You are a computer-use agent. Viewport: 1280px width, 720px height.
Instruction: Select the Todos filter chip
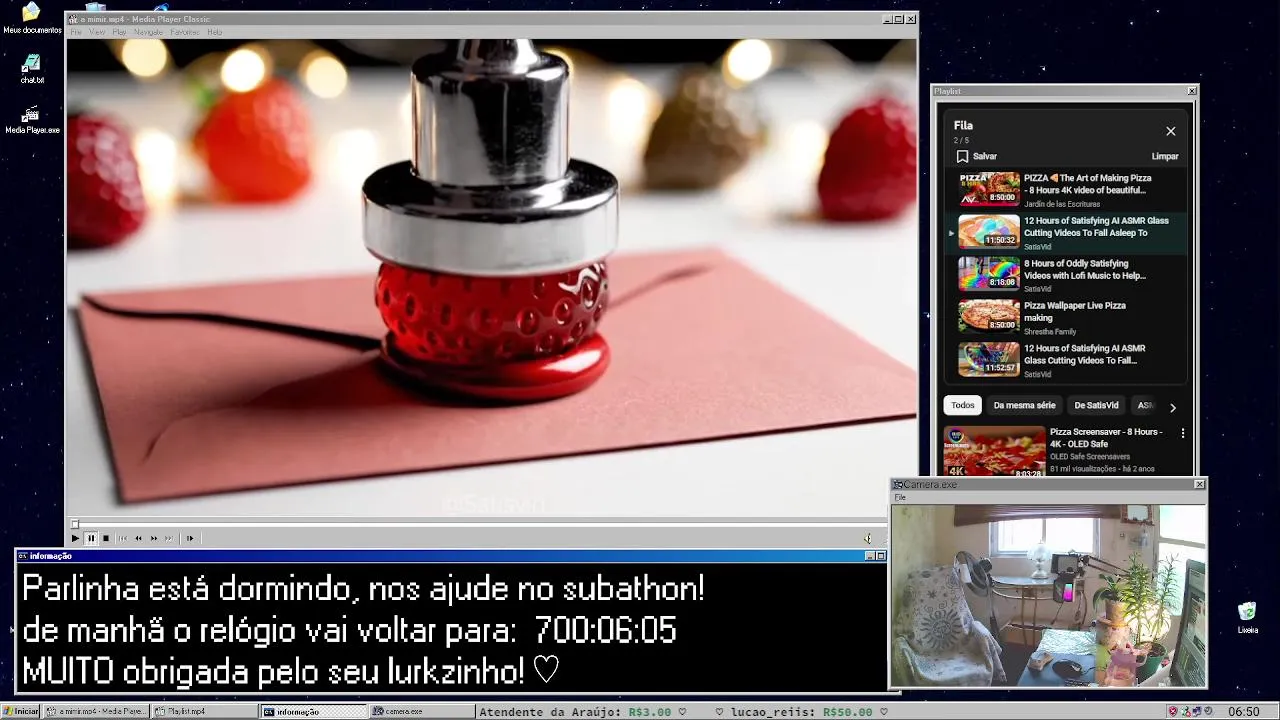click(963, 406)
